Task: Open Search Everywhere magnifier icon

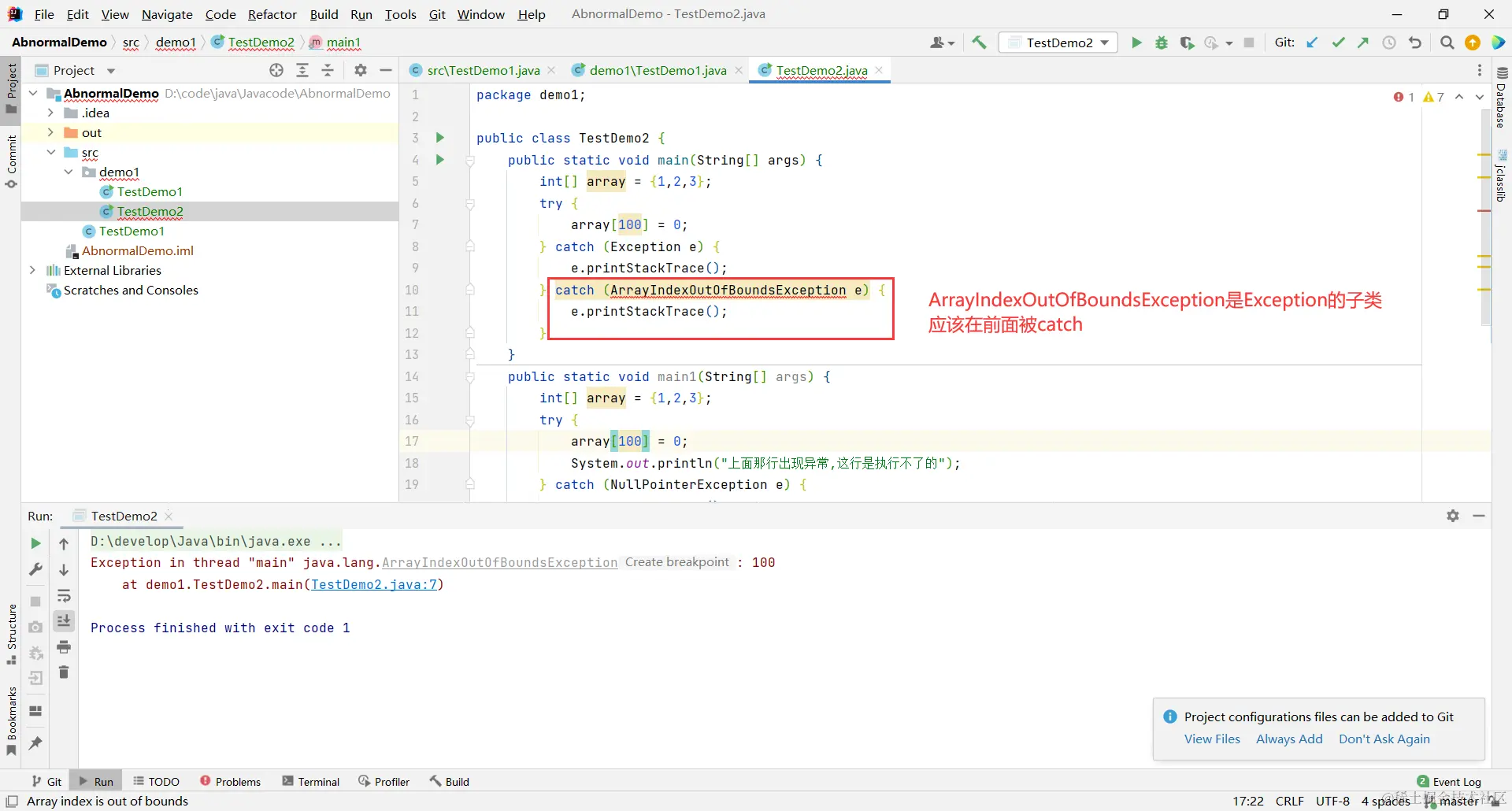Action: (1447, 43)
